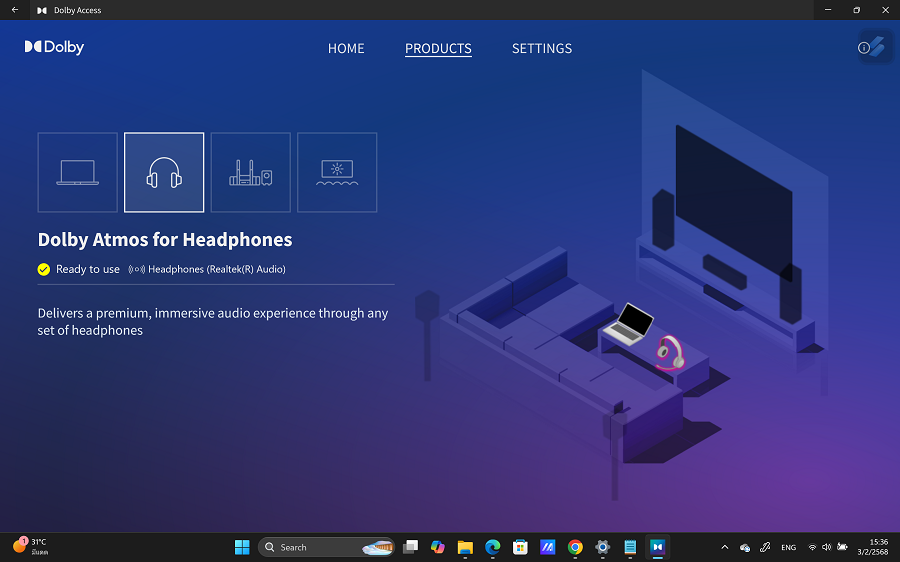Expand hidden system tray icons chevron
Image resolution: width=900 pixels, height=562 pixels.
coord(724,547)
